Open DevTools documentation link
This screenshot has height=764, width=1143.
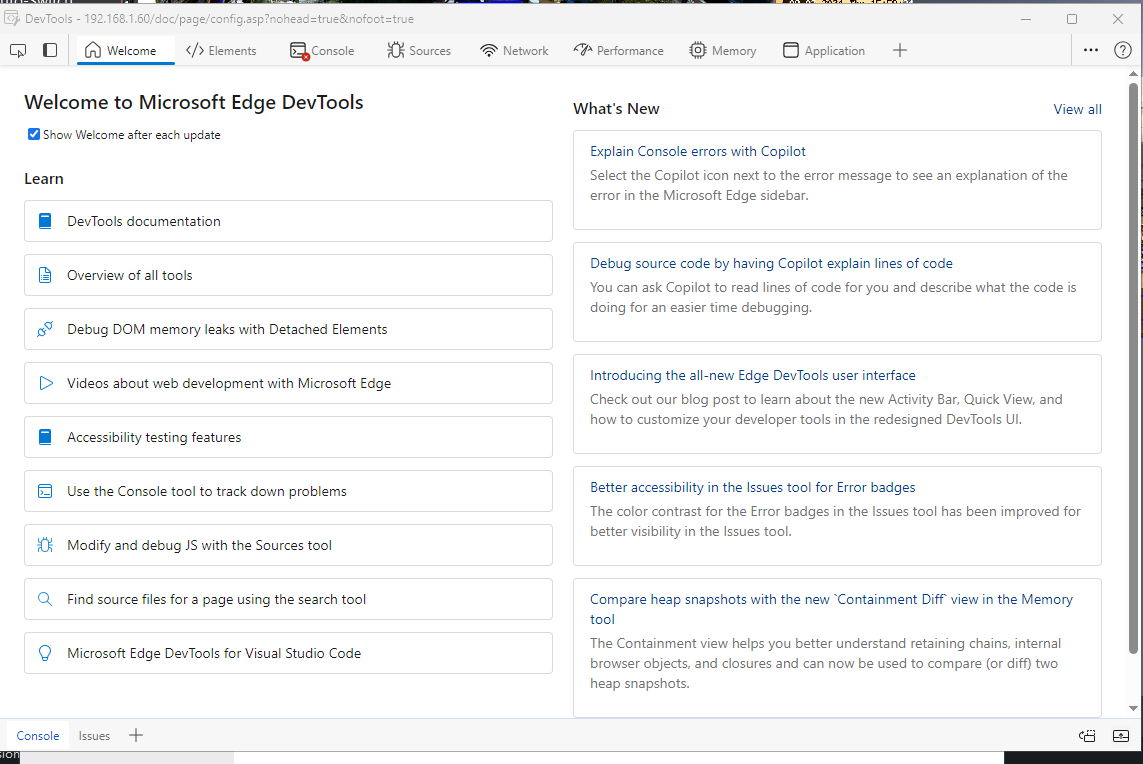144,221
